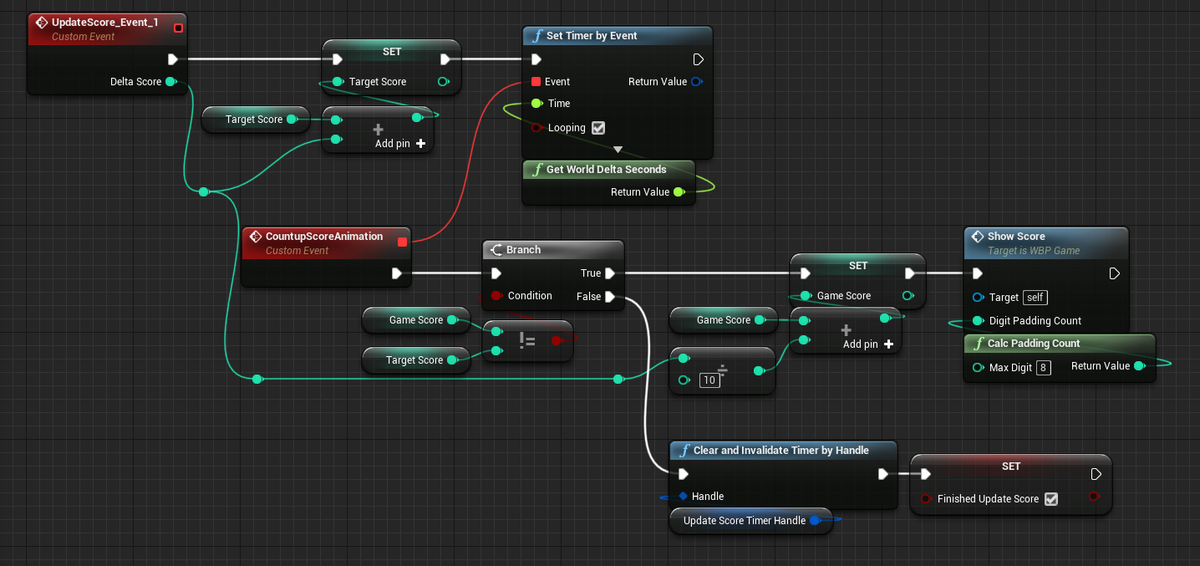Click the Digit Padding Count input pin
This screenshot has height=566, width=1200.
click(978, 321)
